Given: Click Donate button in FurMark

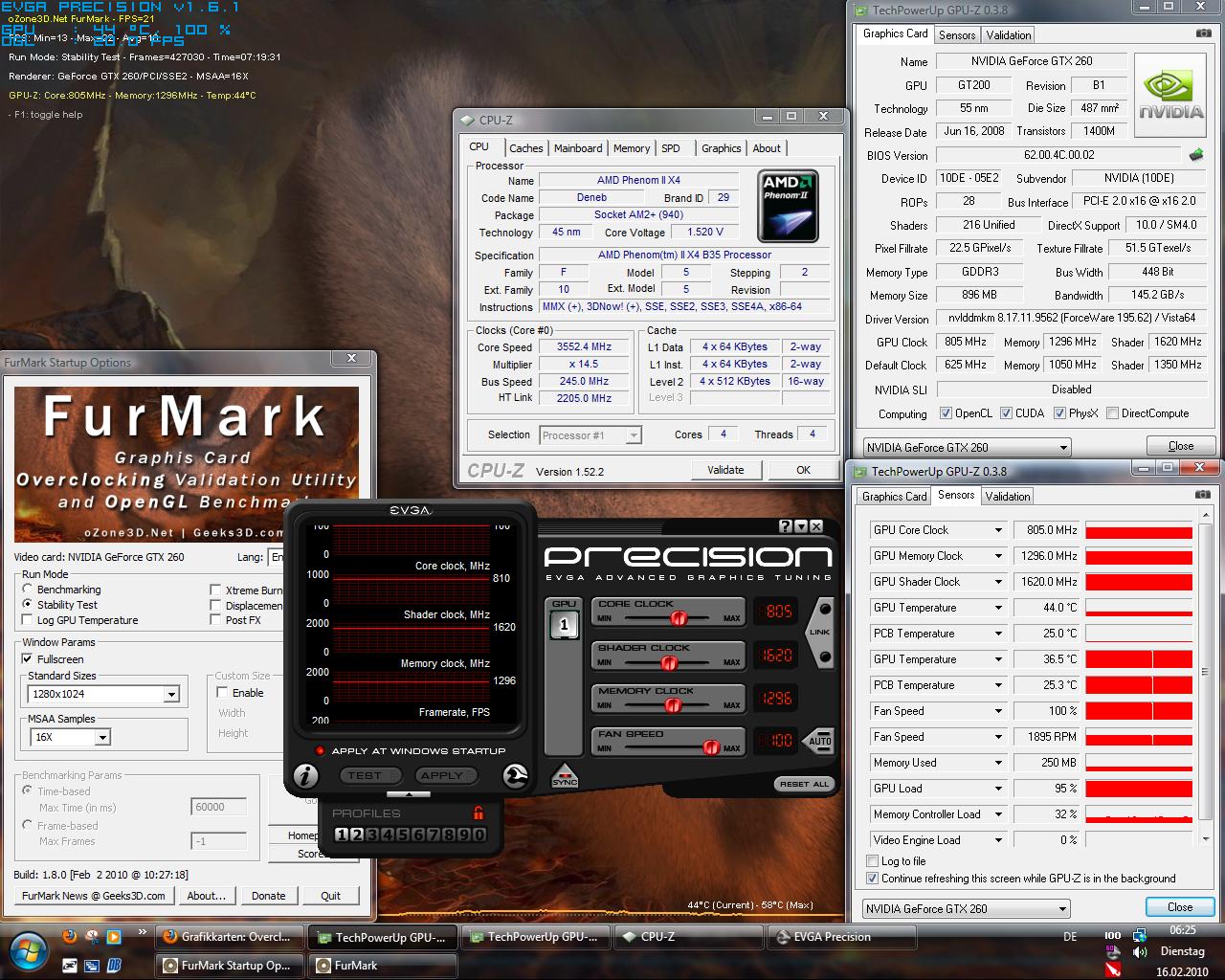Looking at the screenshot, I should pyautogui.click(x=268, y=896).
